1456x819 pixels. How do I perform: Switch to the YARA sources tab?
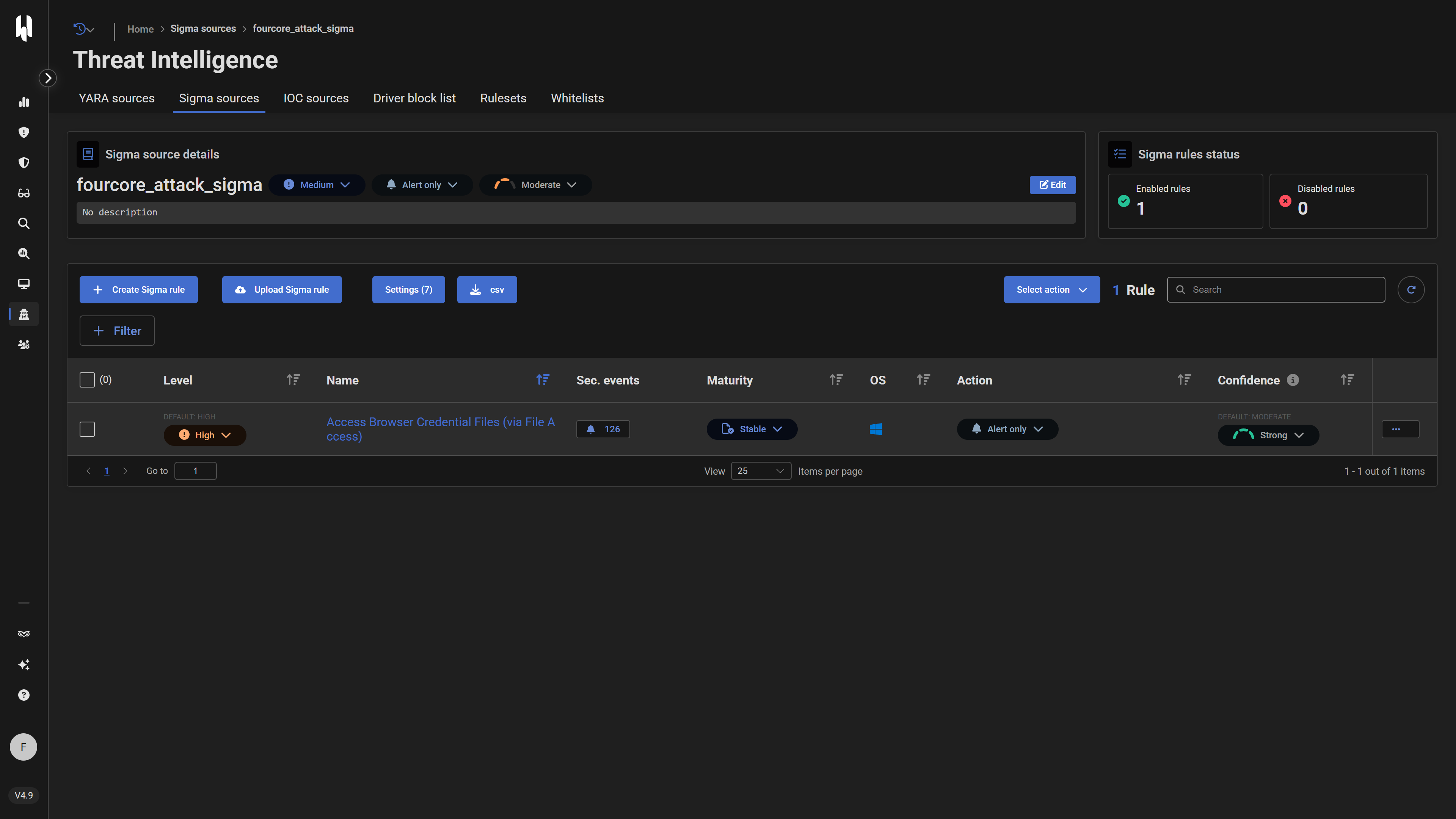(x=116, y=98)
